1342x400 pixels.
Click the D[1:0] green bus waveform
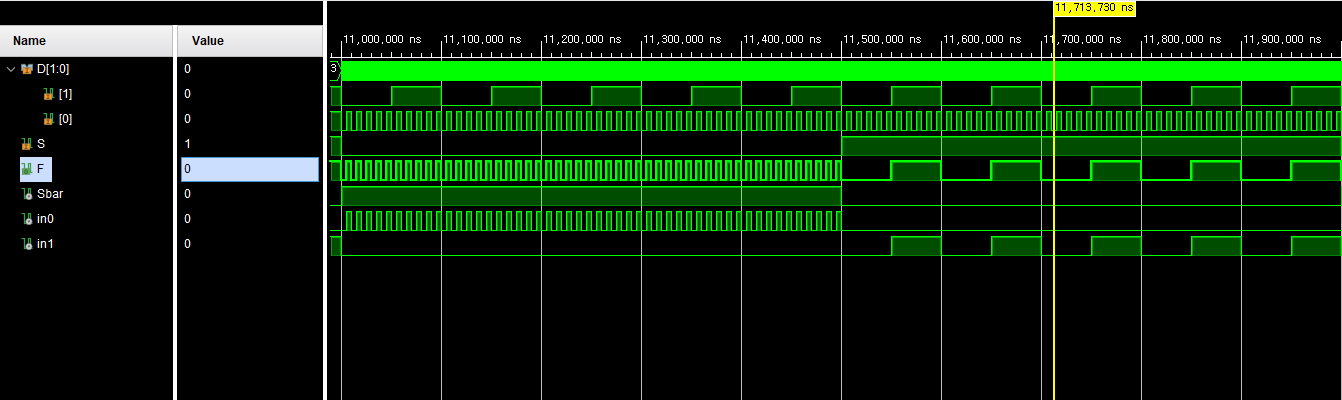coord(840,71)
